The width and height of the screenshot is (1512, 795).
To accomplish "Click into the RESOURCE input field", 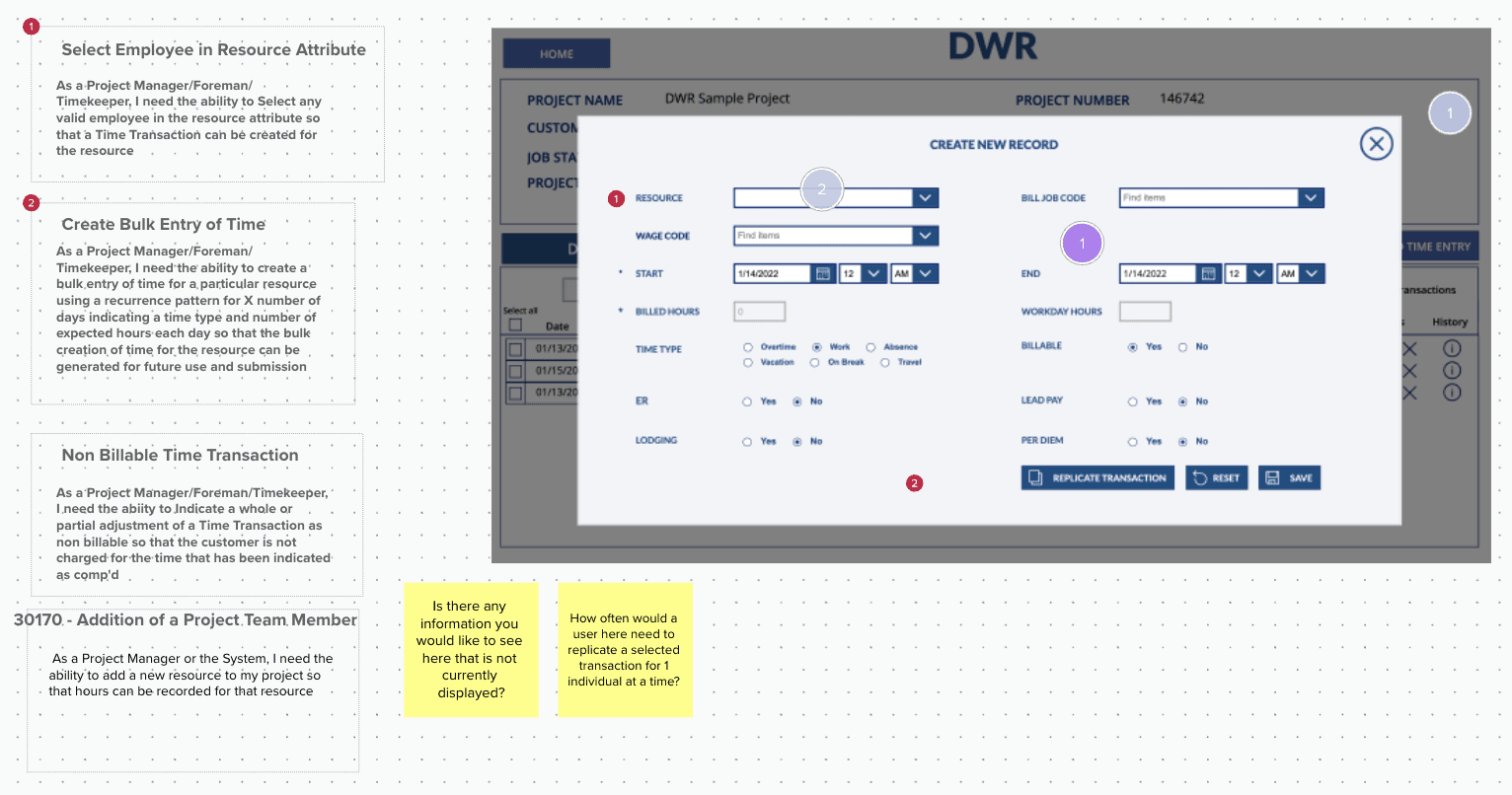I will [823, 198].
